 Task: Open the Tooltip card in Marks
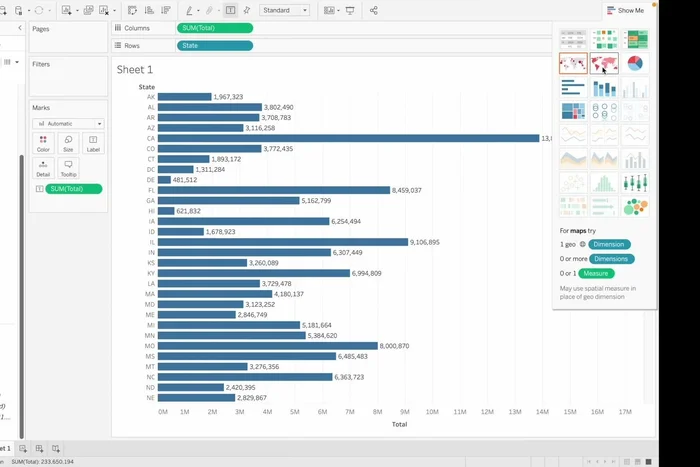pos(68,168)
